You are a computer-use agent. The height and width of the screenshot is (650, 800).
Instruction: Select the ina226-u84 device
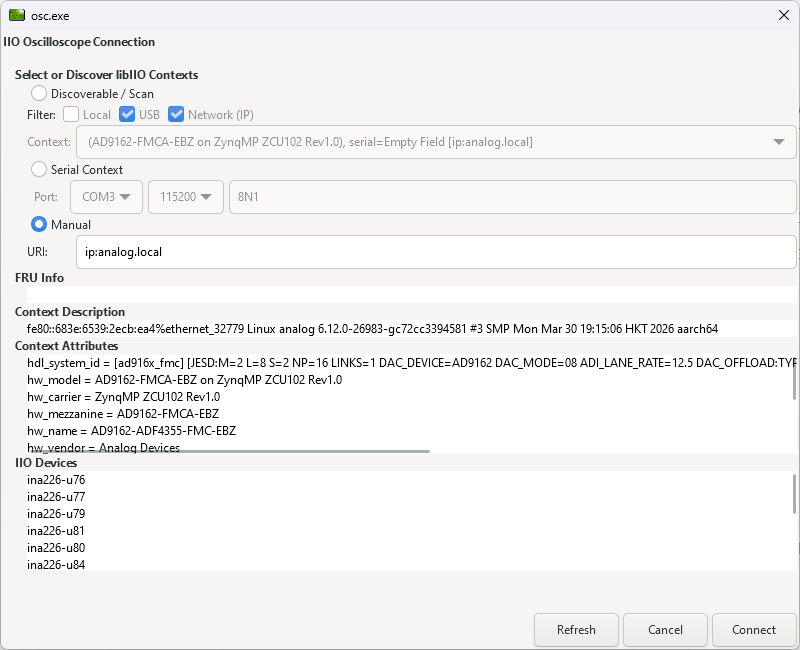coord(56,565)
